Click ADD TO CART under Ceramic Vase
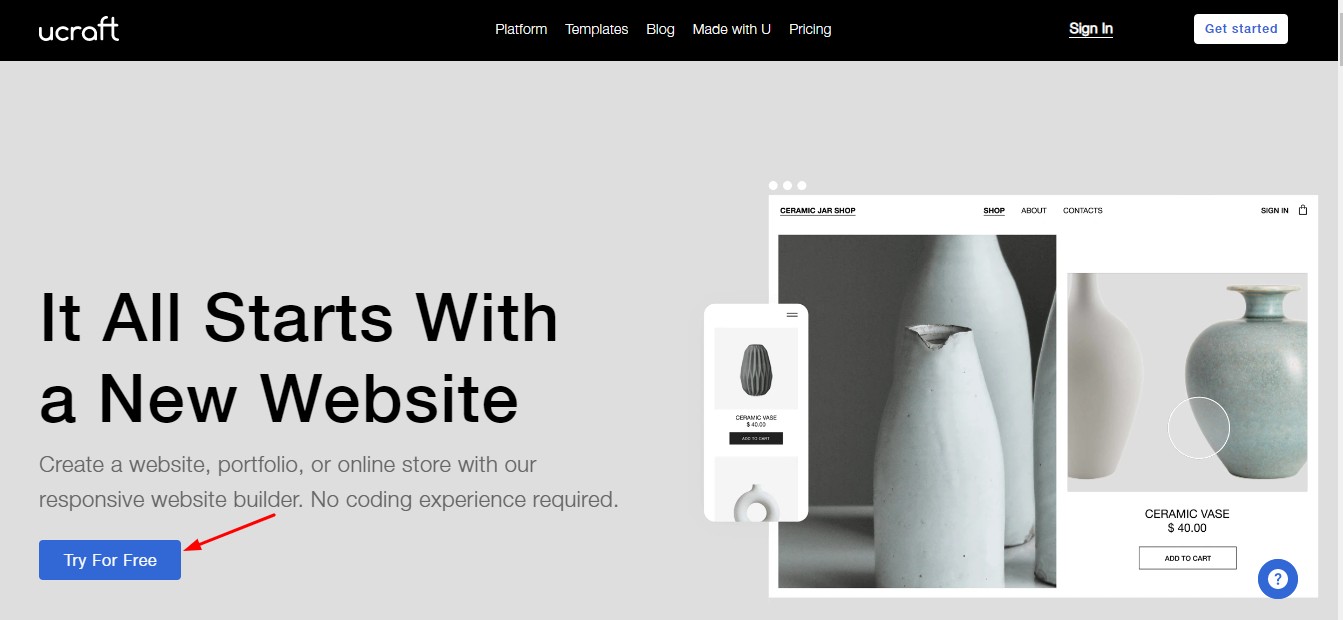Viewport: 1343px width, 620px height. [x=1188, y=558]
